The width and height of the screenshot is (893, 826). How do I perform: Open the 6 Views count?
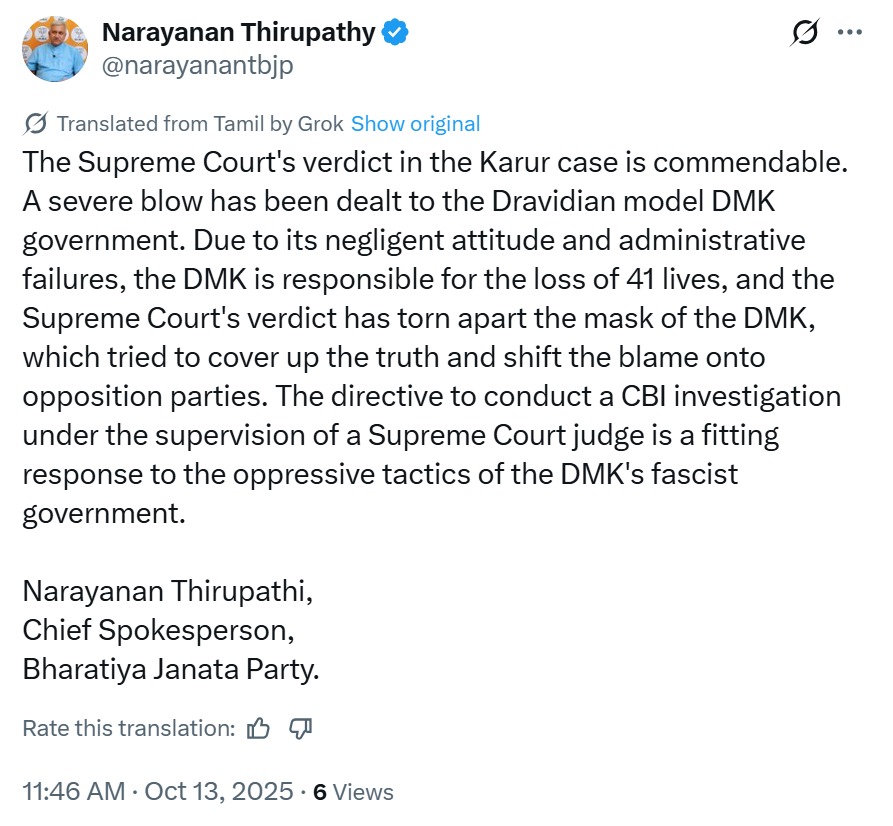click(x=353, y=792)
